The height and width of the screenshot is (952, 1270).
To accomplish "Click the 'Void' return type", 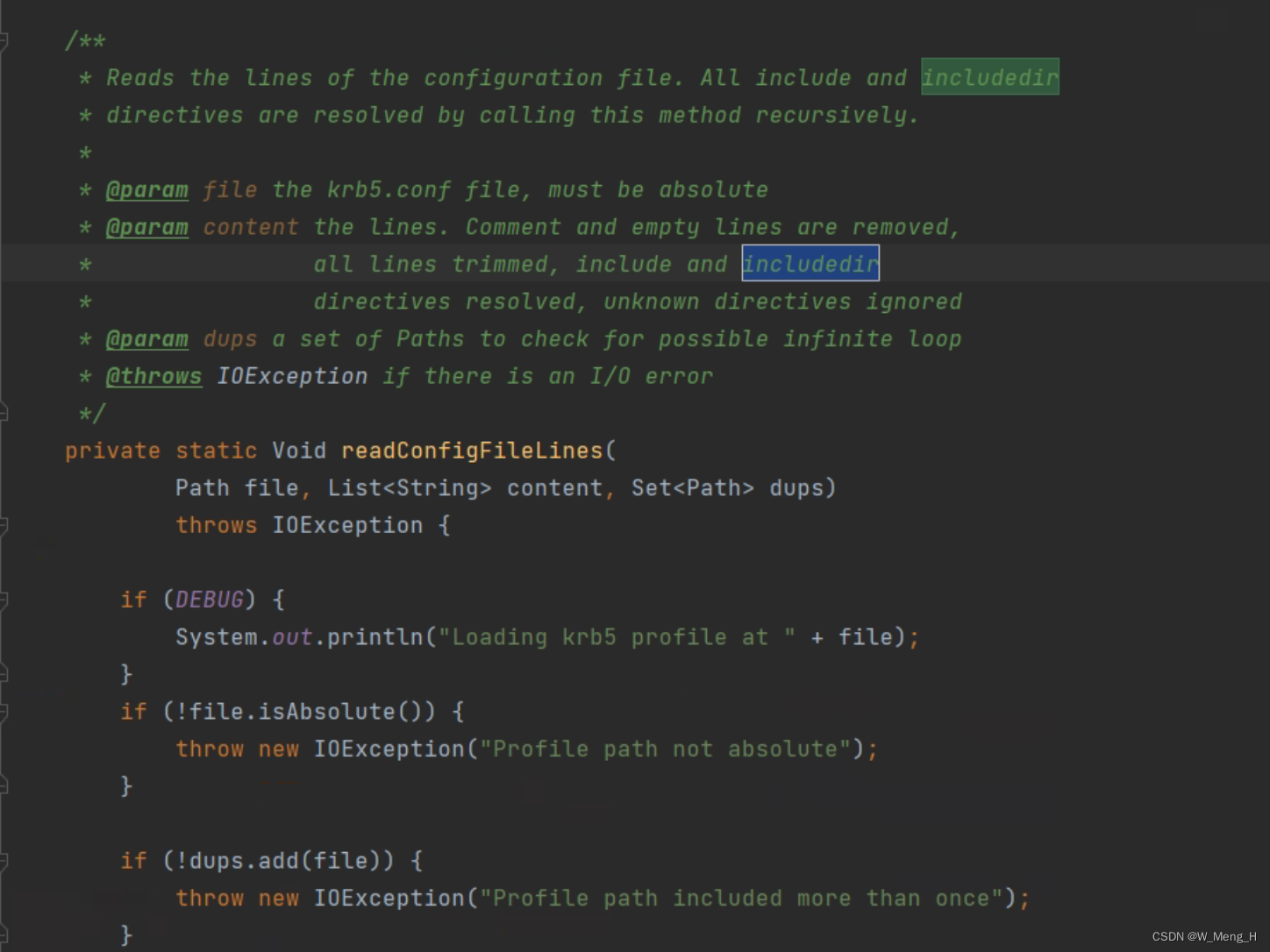I will (x=299, y=451).
